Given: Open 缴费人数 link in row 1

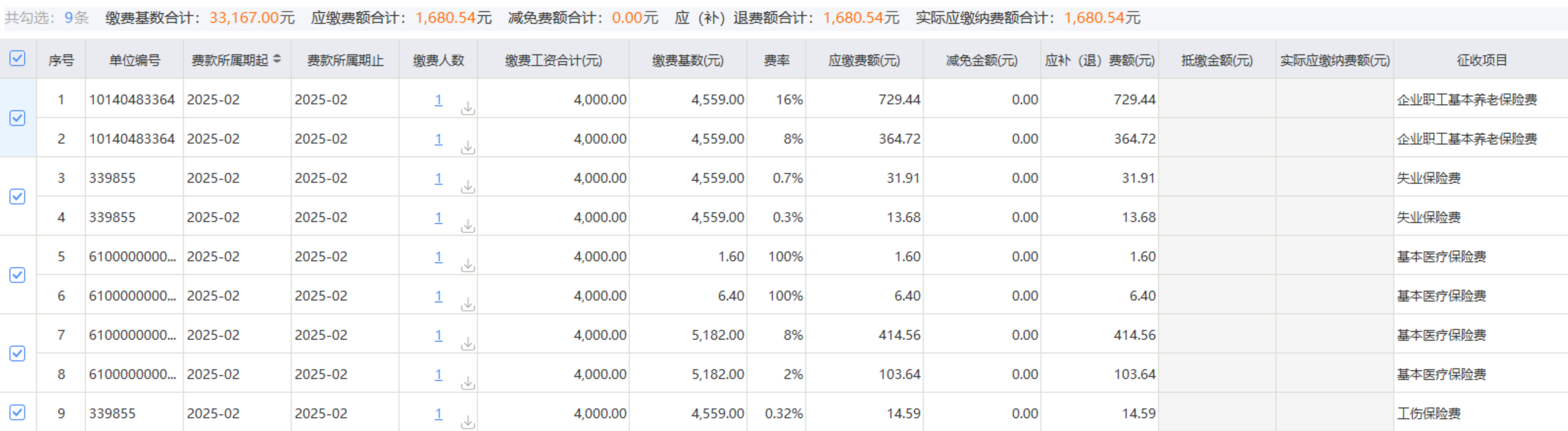Looking at the screenshot, I should click(438, 100).
